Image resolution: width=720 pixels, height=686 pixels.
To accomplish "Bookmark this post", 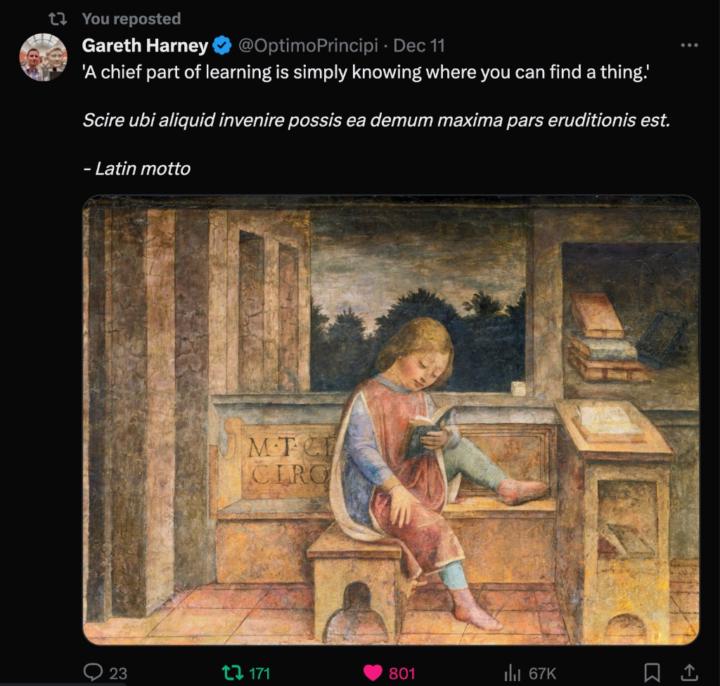I will [x=652, y=672].
